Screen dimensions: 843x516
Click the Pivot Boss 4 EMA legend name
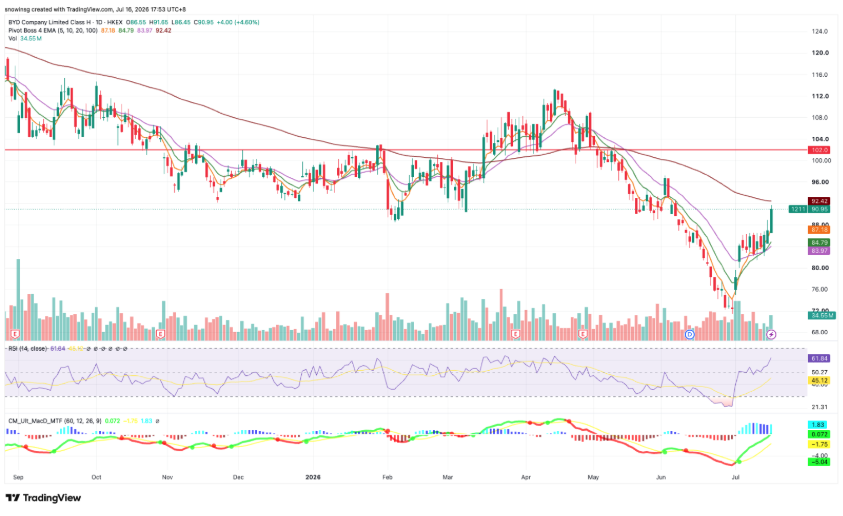(x=53, y=31)
